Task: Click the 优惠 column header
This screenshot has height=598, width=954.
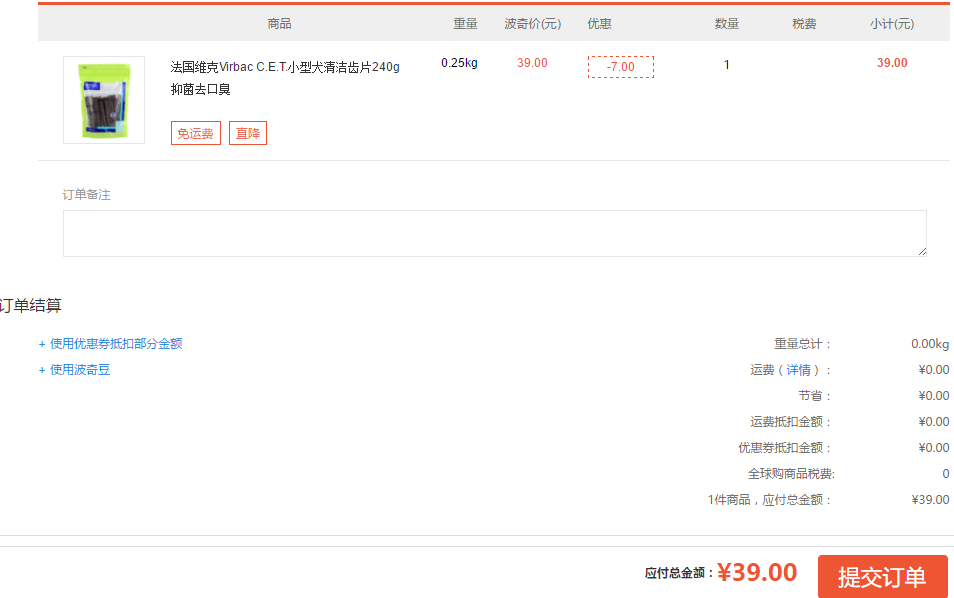Action: [599, 24]
